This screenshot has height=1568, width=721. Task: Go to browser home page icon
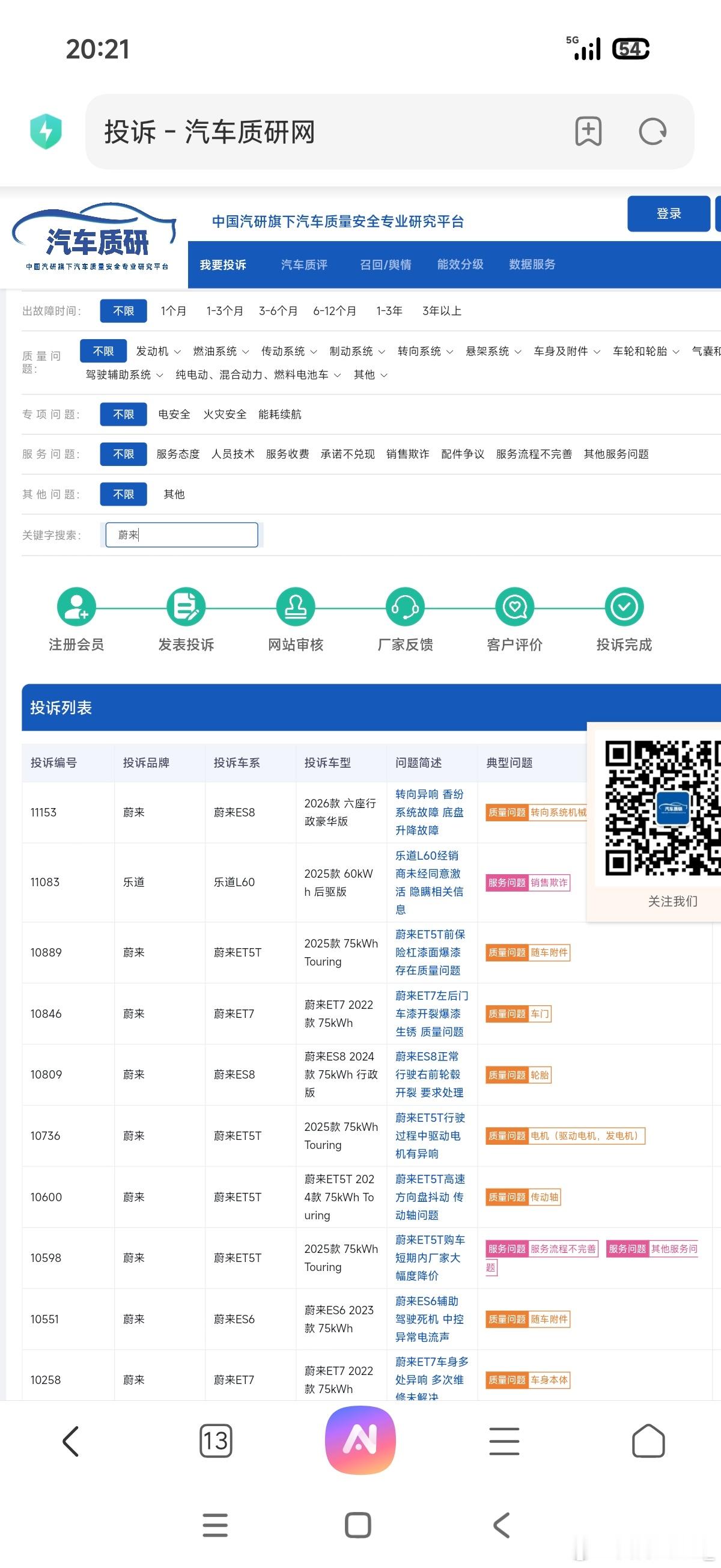[648, 1441]
